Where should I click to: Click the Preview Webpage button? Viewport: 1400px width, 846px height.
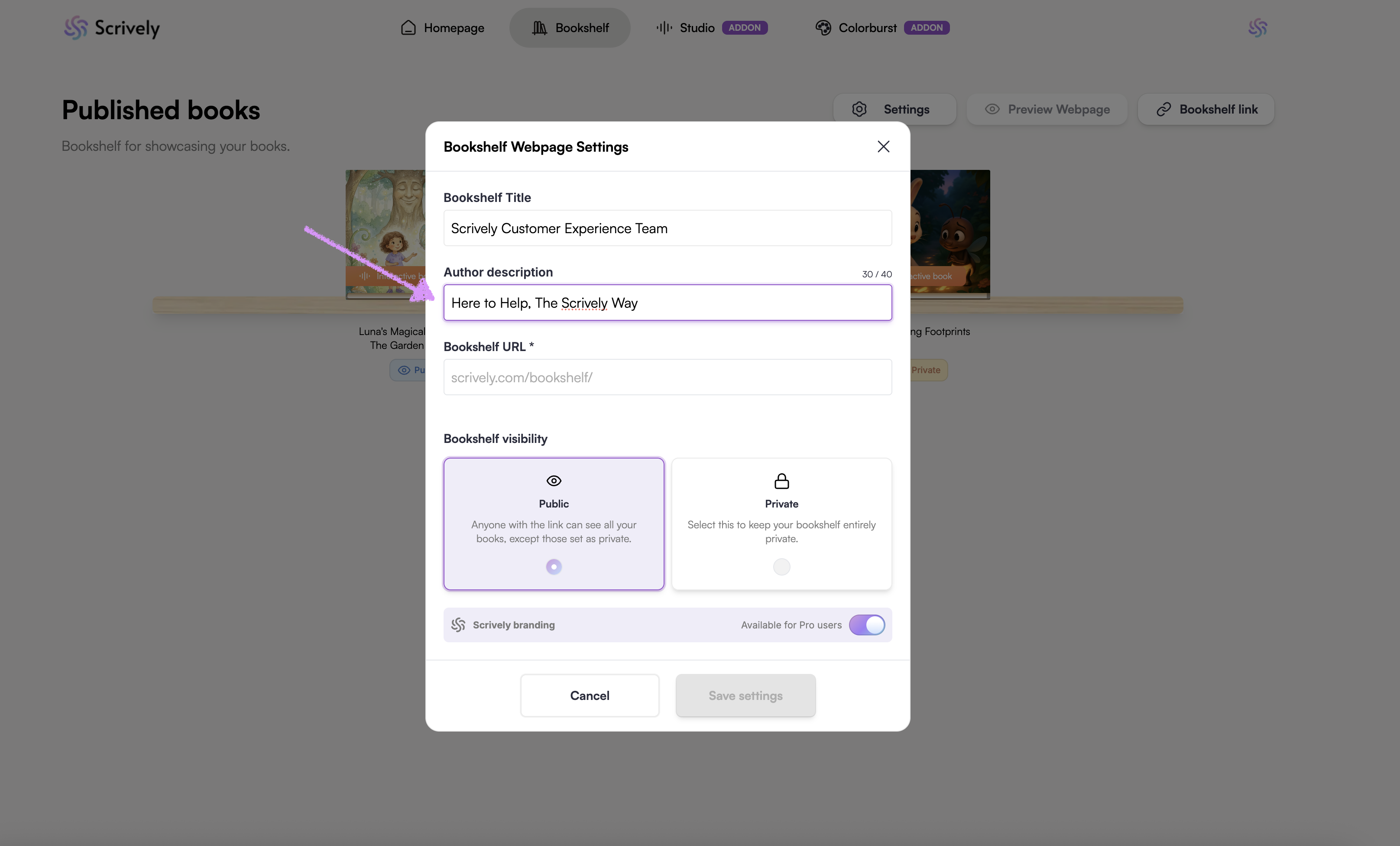tap(1047, 109)
